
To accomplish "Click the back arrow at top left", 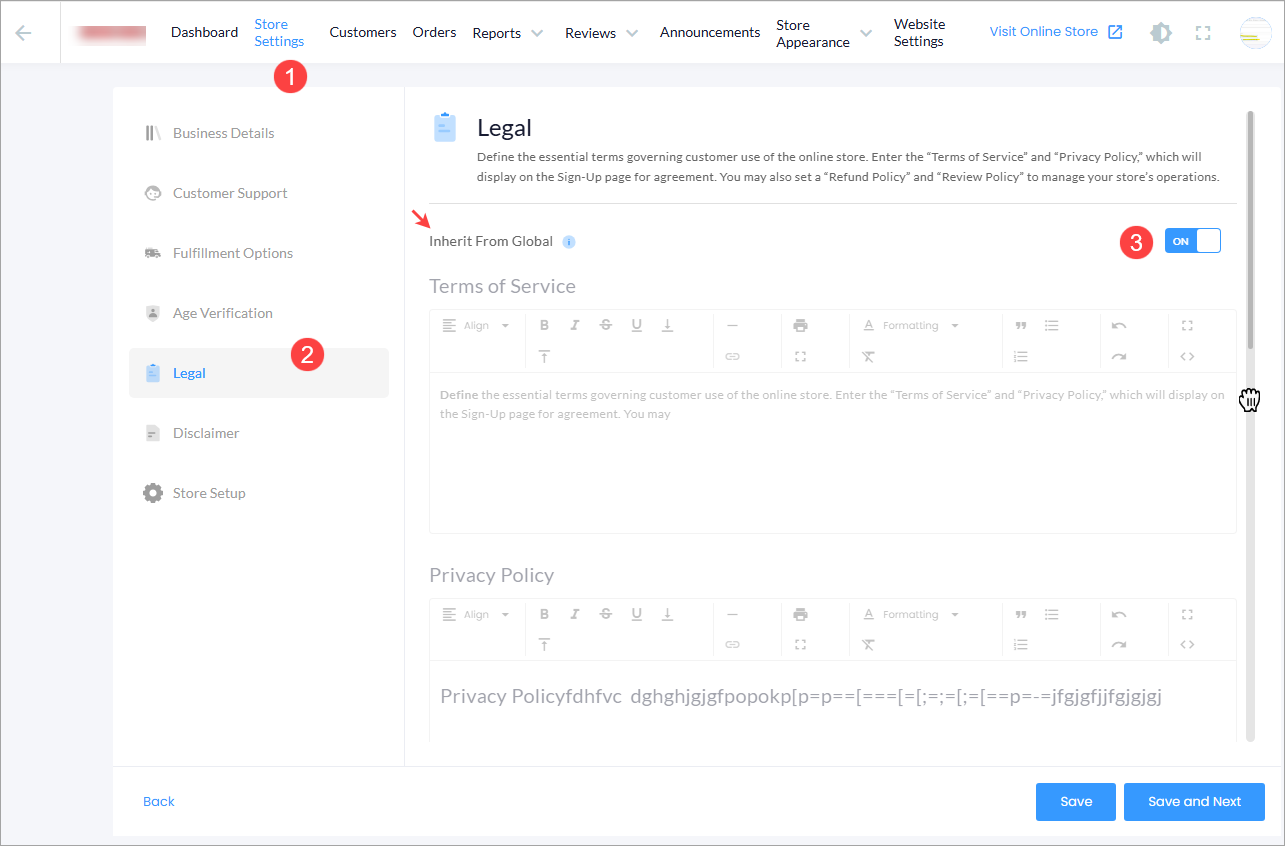I will point(23,33).
